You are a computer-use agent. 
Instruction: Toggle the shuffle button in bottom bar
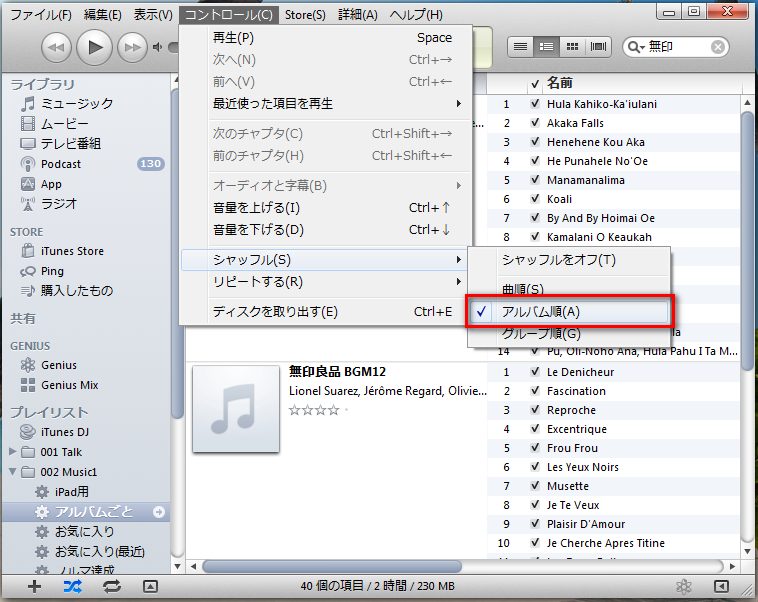click(73, 587)
